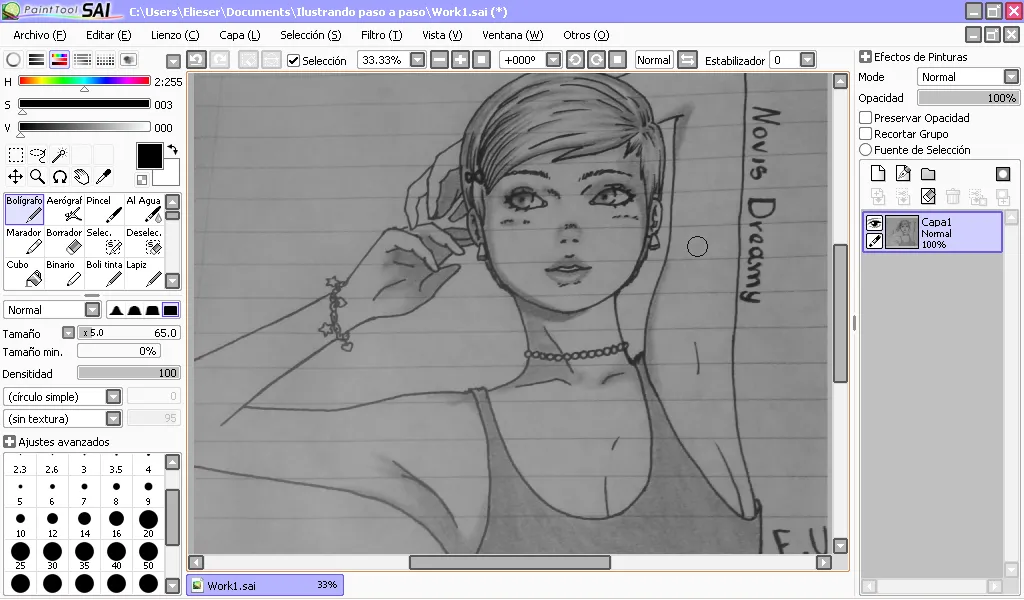Pick the lasso selection tool
1024x600 pixels.
(38, 155)
